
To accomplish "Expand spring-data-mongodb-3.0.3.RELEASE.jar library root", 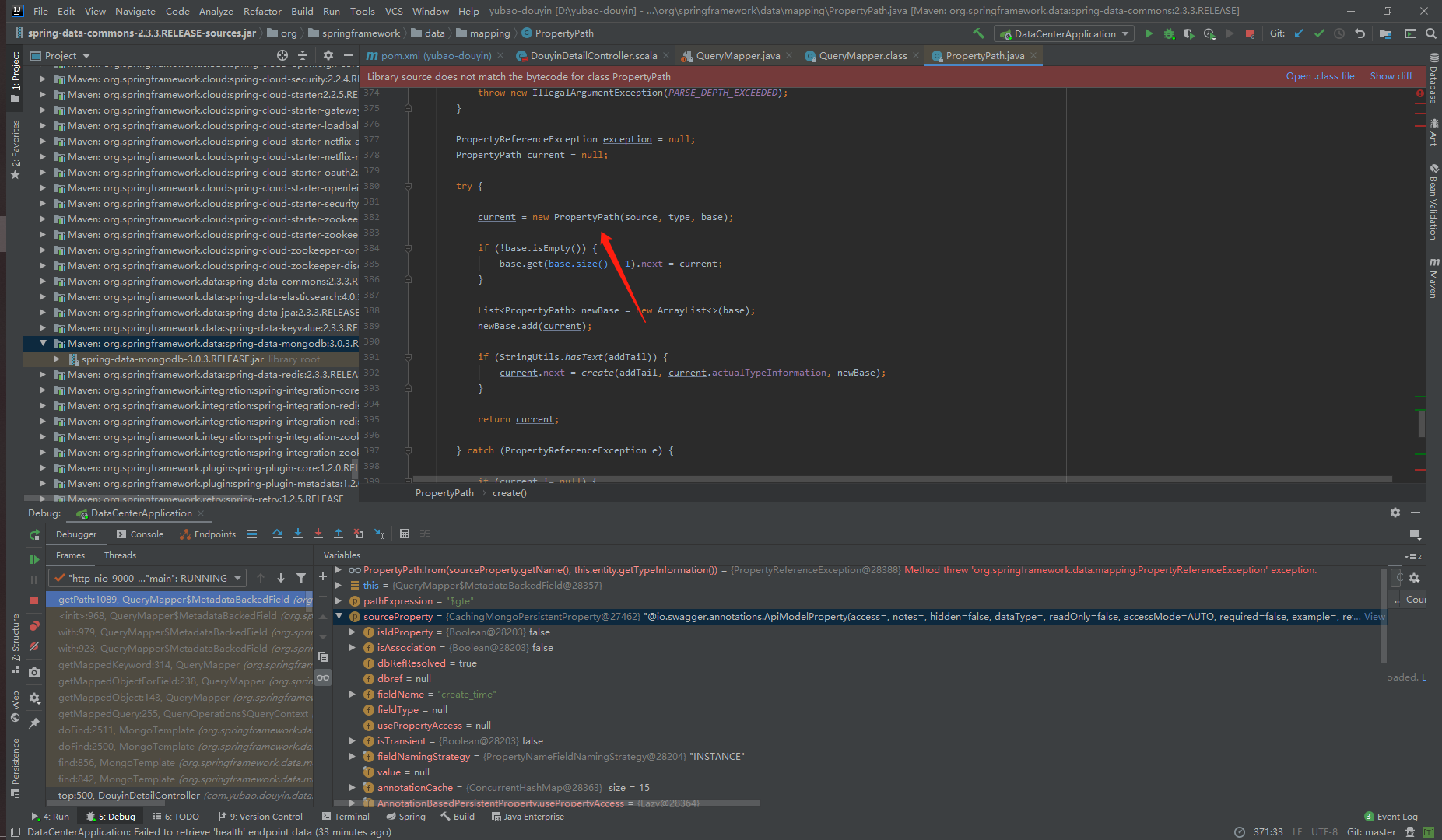I will (57, 359).
